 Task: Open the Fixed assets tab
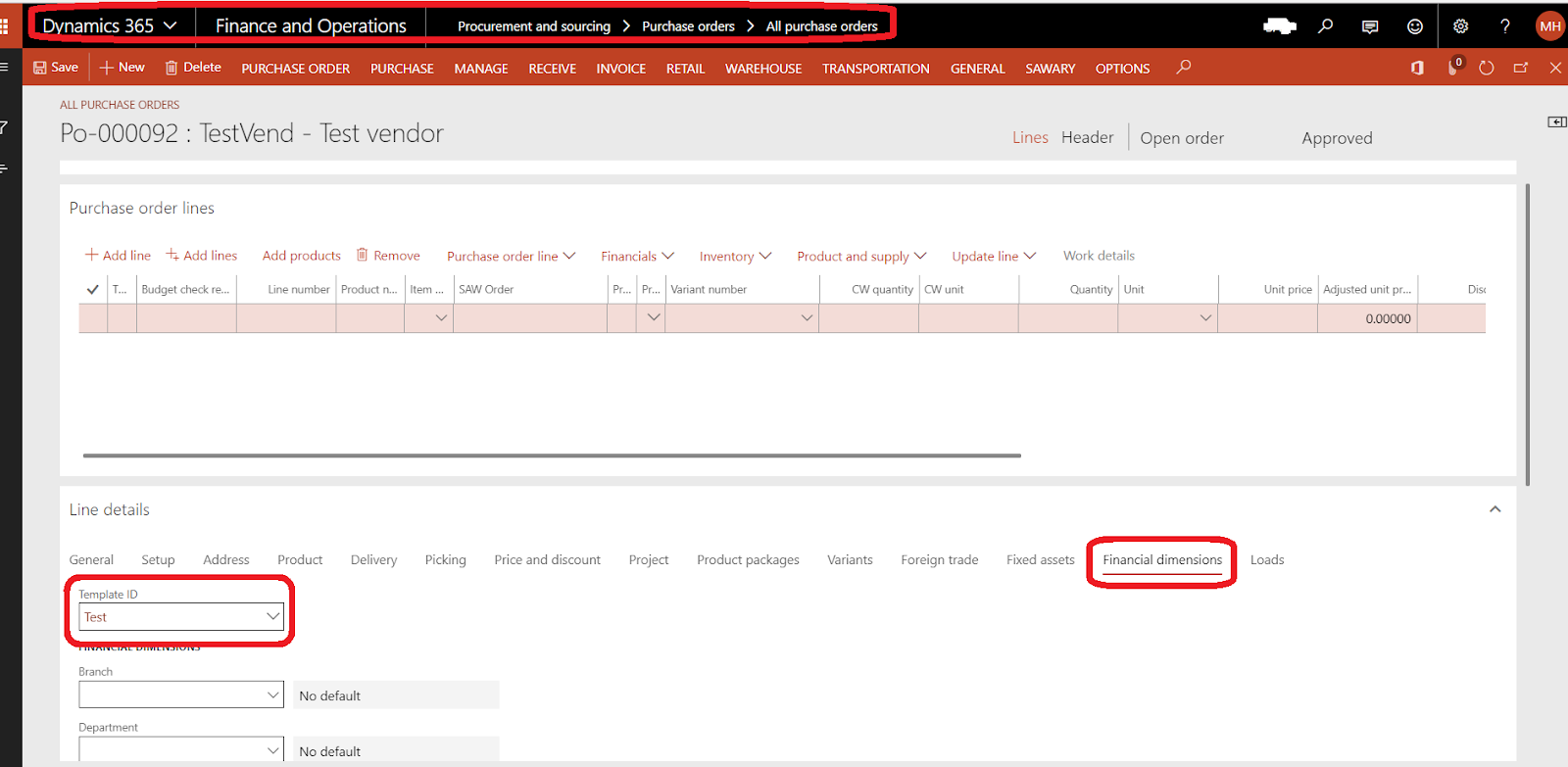click(x=1040, y=559)
